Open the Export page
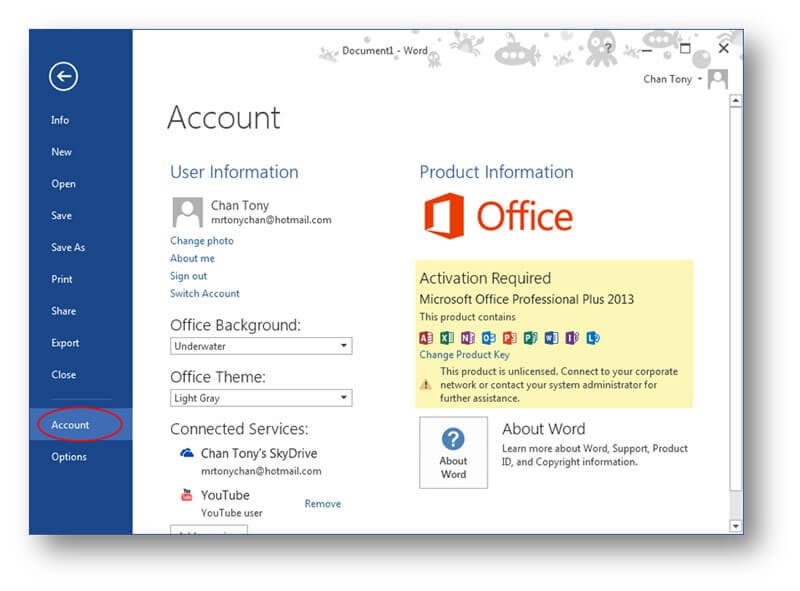 click(x=65, y=343)
